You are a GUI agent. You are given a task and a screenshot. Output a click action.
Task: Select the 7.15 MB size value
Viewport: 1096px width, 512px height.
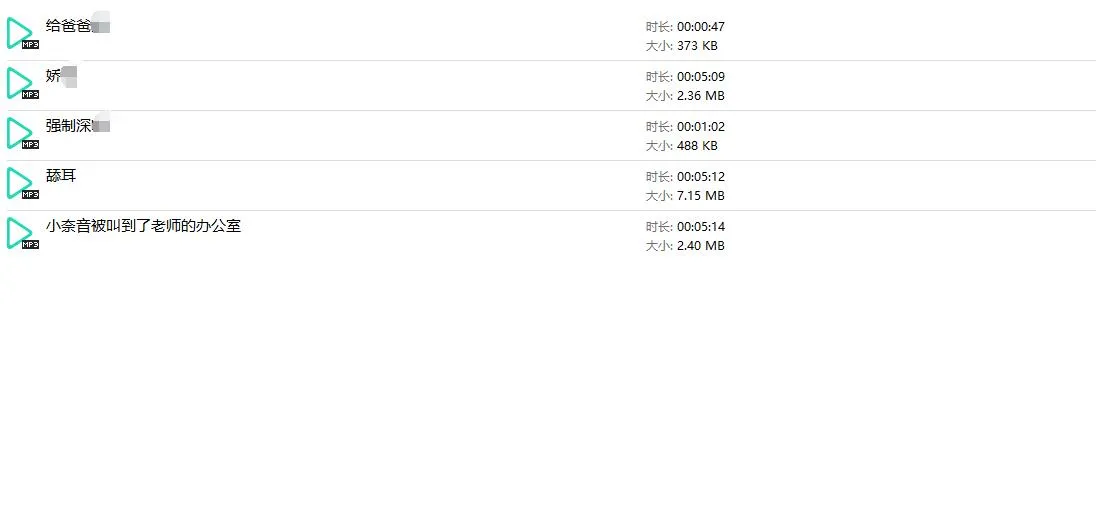[x=700, y=196]
